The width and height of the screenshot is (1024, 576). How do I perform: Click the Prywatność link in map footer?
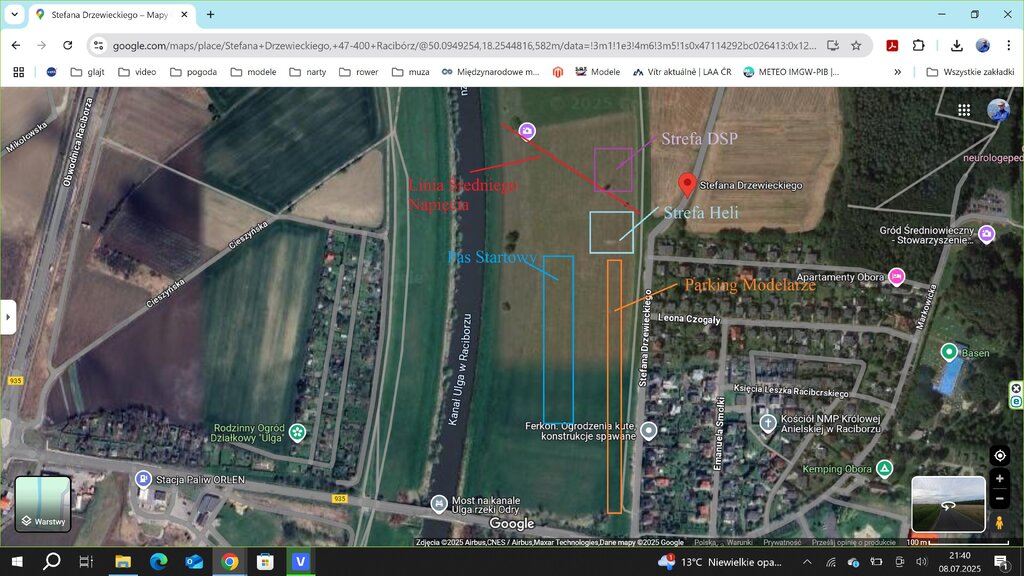[x=782, y=542]
